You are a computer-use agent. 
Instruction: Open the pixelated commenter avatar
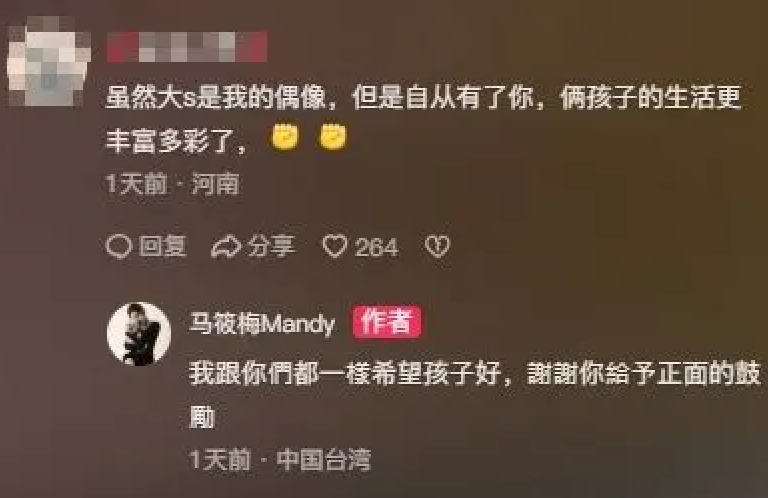point(49,61)
